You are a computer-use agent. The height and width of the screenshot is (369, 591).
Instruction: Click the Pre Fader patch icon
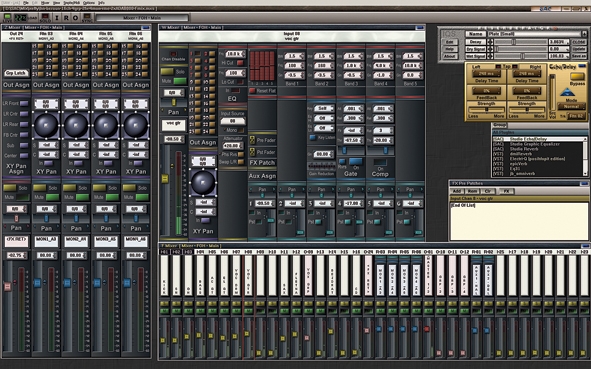click(x=253, y=140)
